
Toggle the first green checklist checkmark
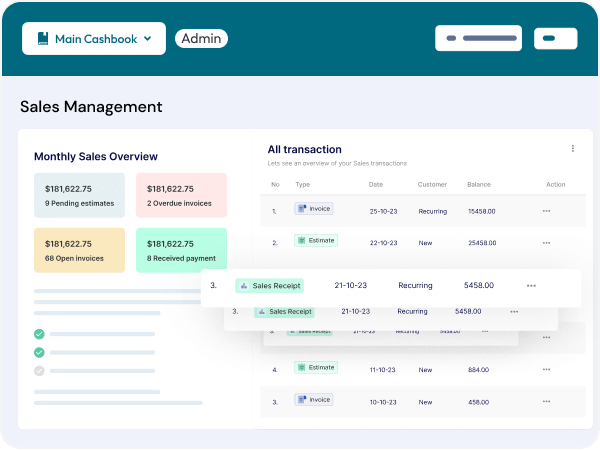click(x=40, y=334)
